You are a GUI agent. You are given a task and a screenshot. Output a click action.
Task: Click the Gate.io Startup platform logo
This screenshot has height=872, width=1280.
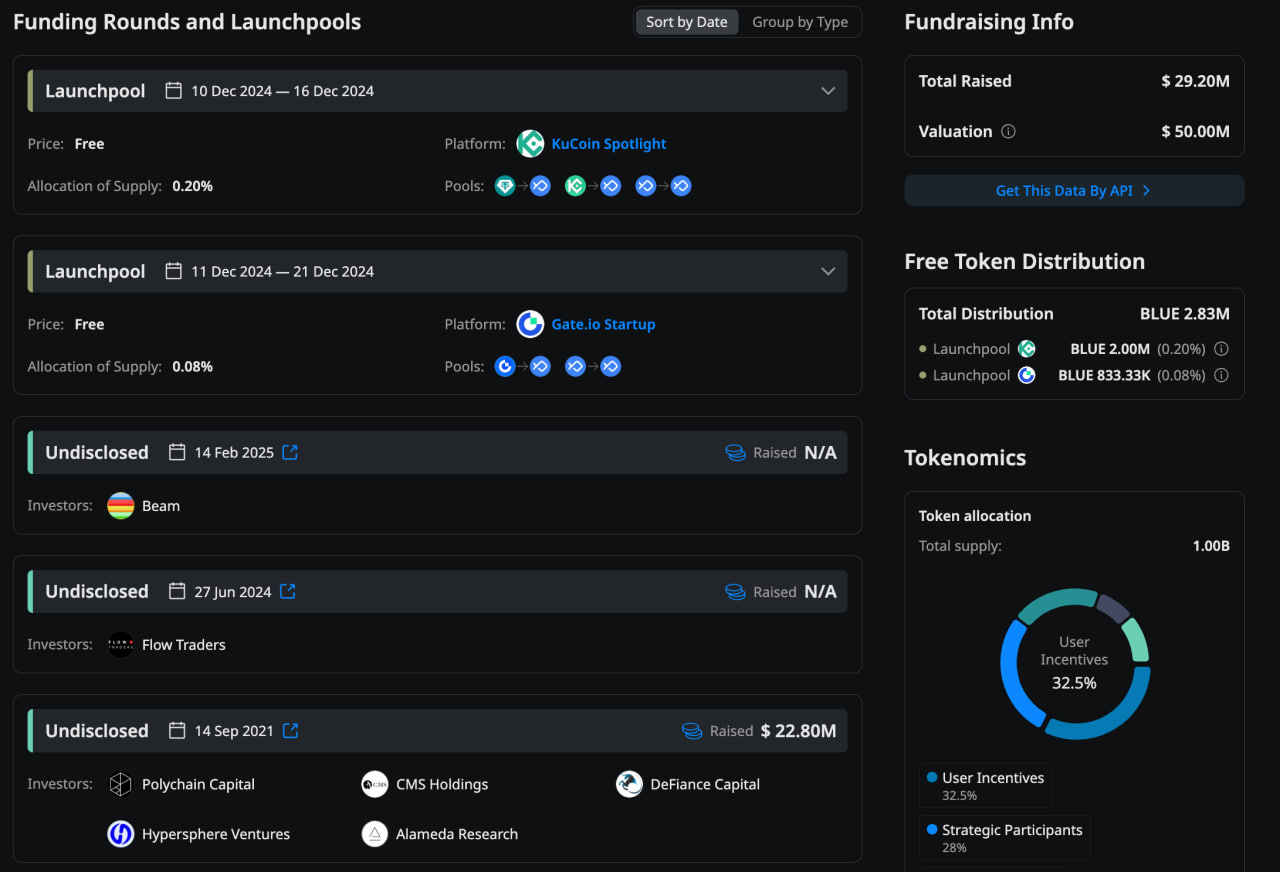tap(530, 324)
